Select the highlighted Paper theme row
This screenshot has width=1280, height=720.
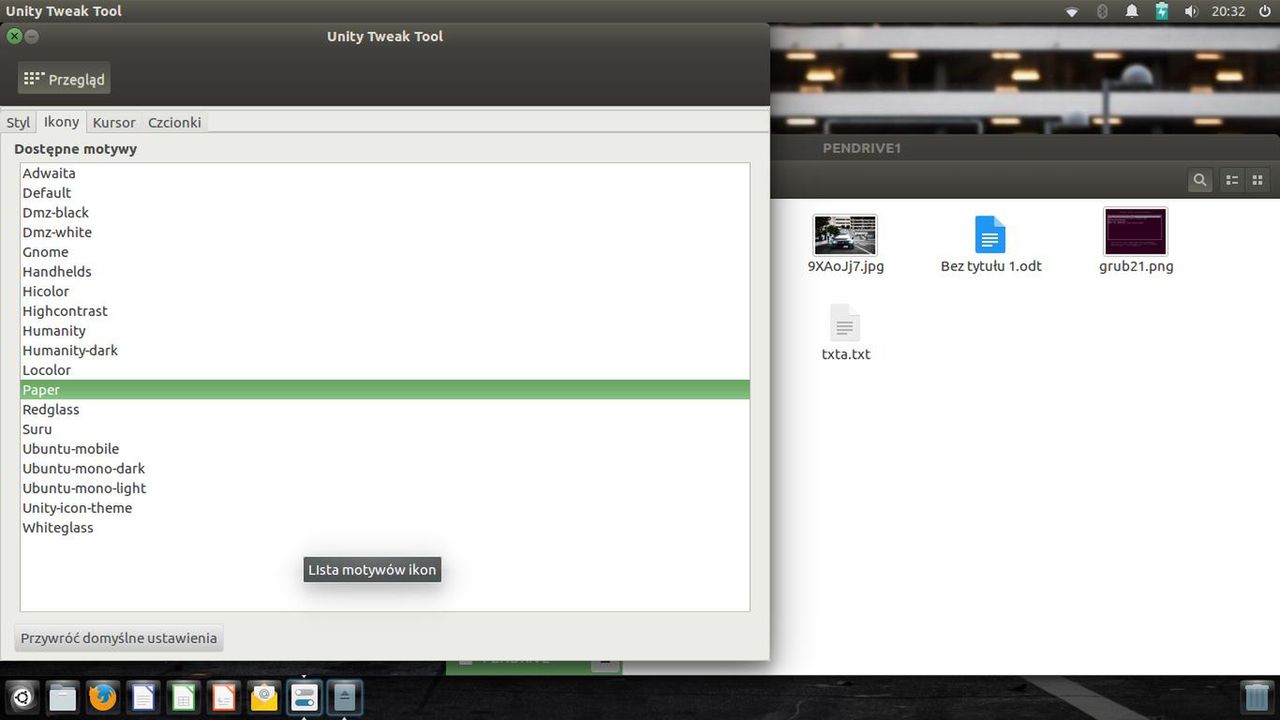pos(385,390)
